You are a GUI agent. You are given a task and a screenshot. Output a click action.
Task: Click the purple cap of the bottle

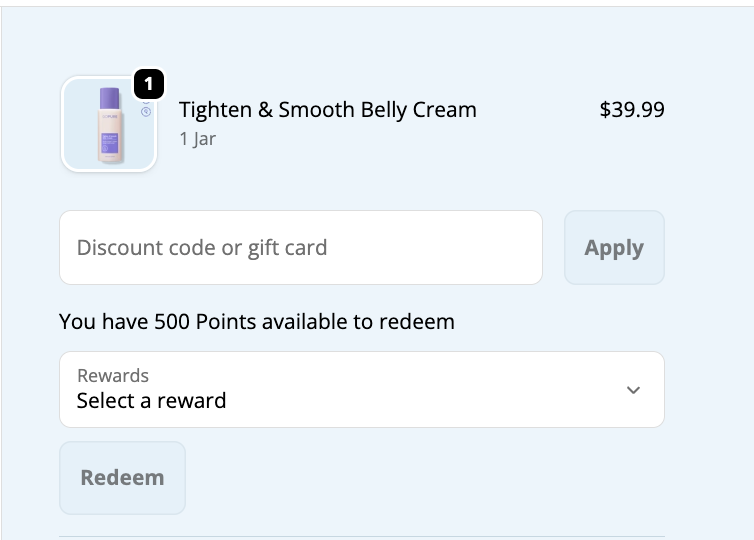click(x=110, y=98)
